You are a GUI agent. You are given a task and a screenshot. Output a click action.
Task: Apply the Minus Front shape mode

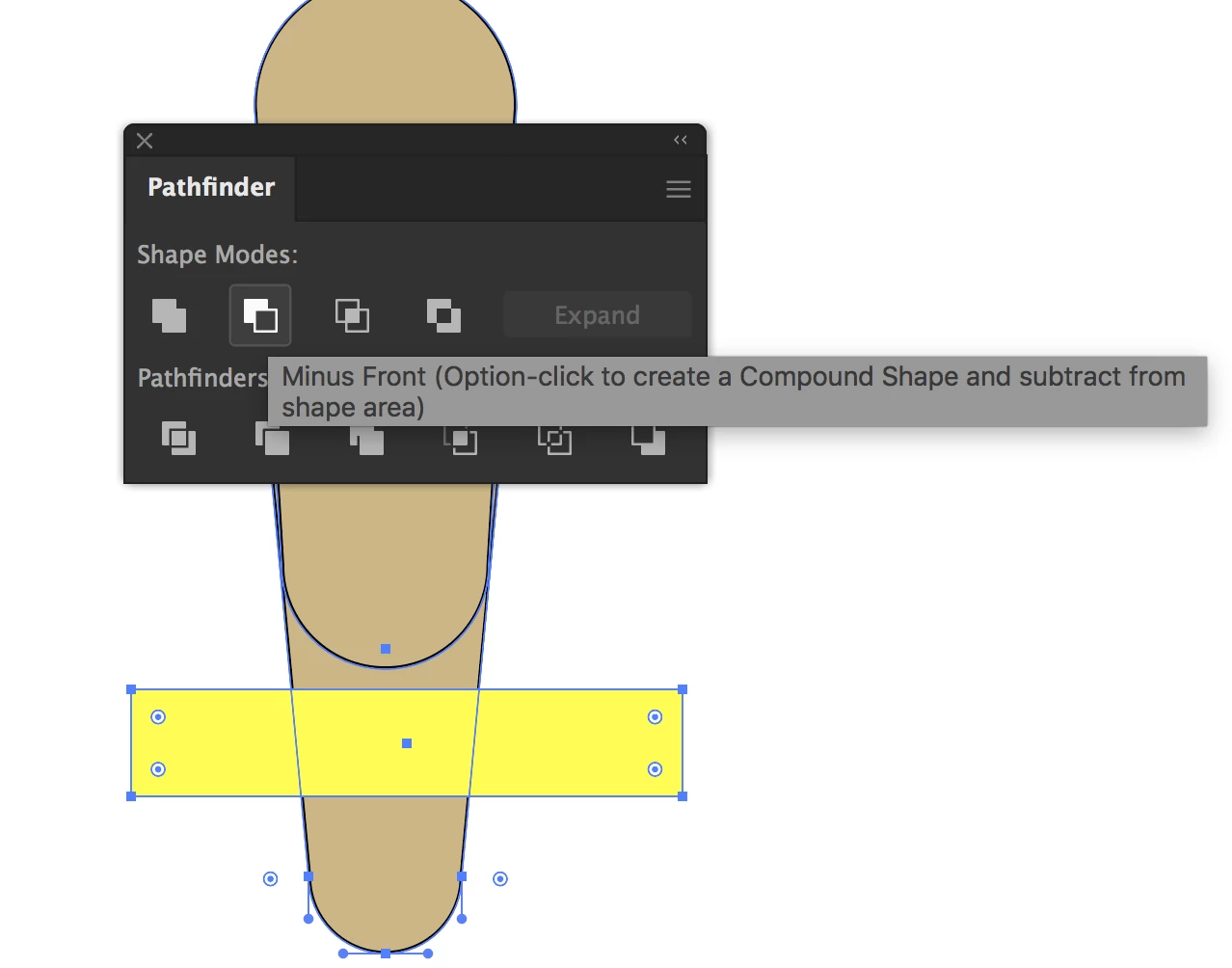coord(260,315)
